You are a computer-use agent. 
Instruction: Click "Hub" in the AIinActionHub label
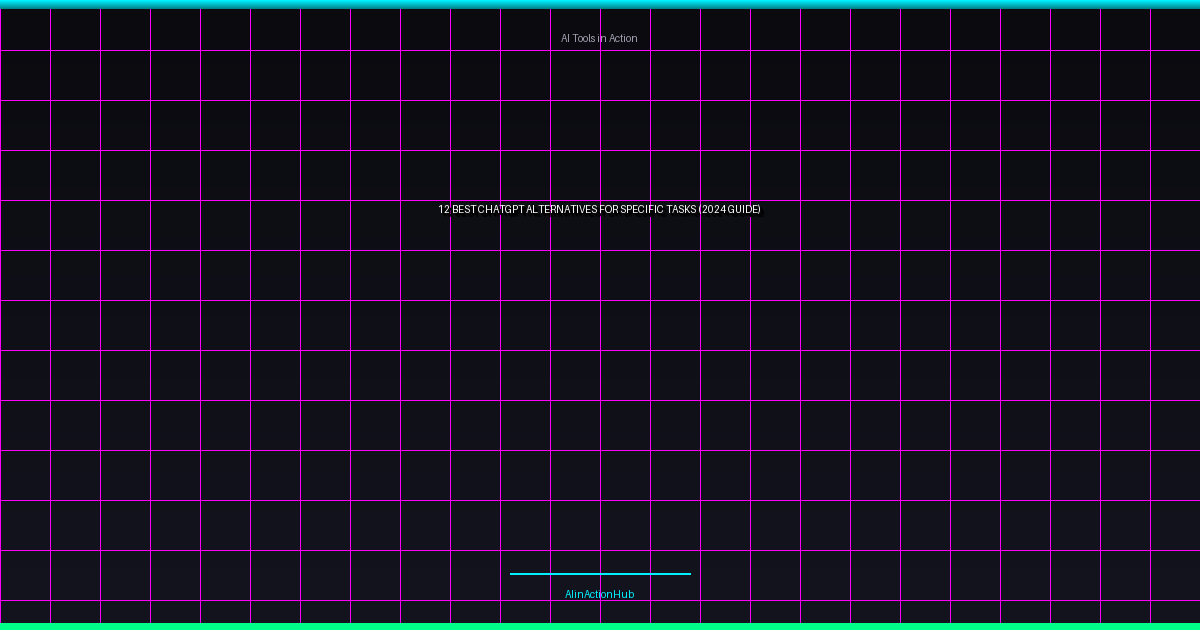pyautogui.click(x=624, y=594)
